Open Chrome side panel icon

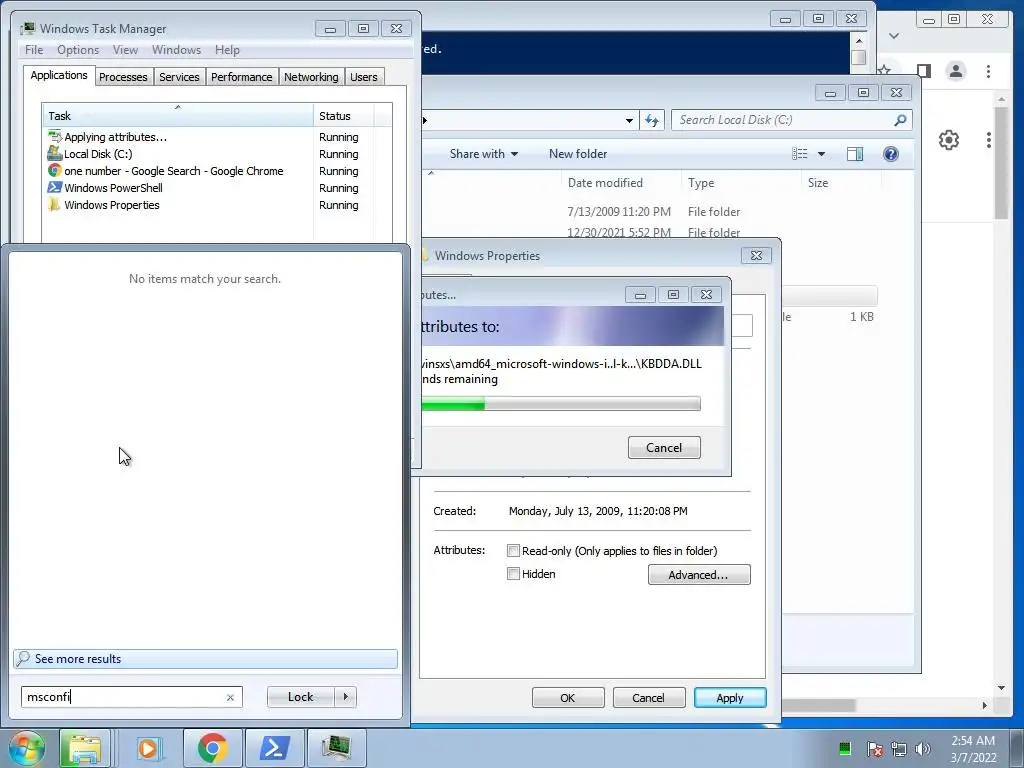click(x=923, y=71)
